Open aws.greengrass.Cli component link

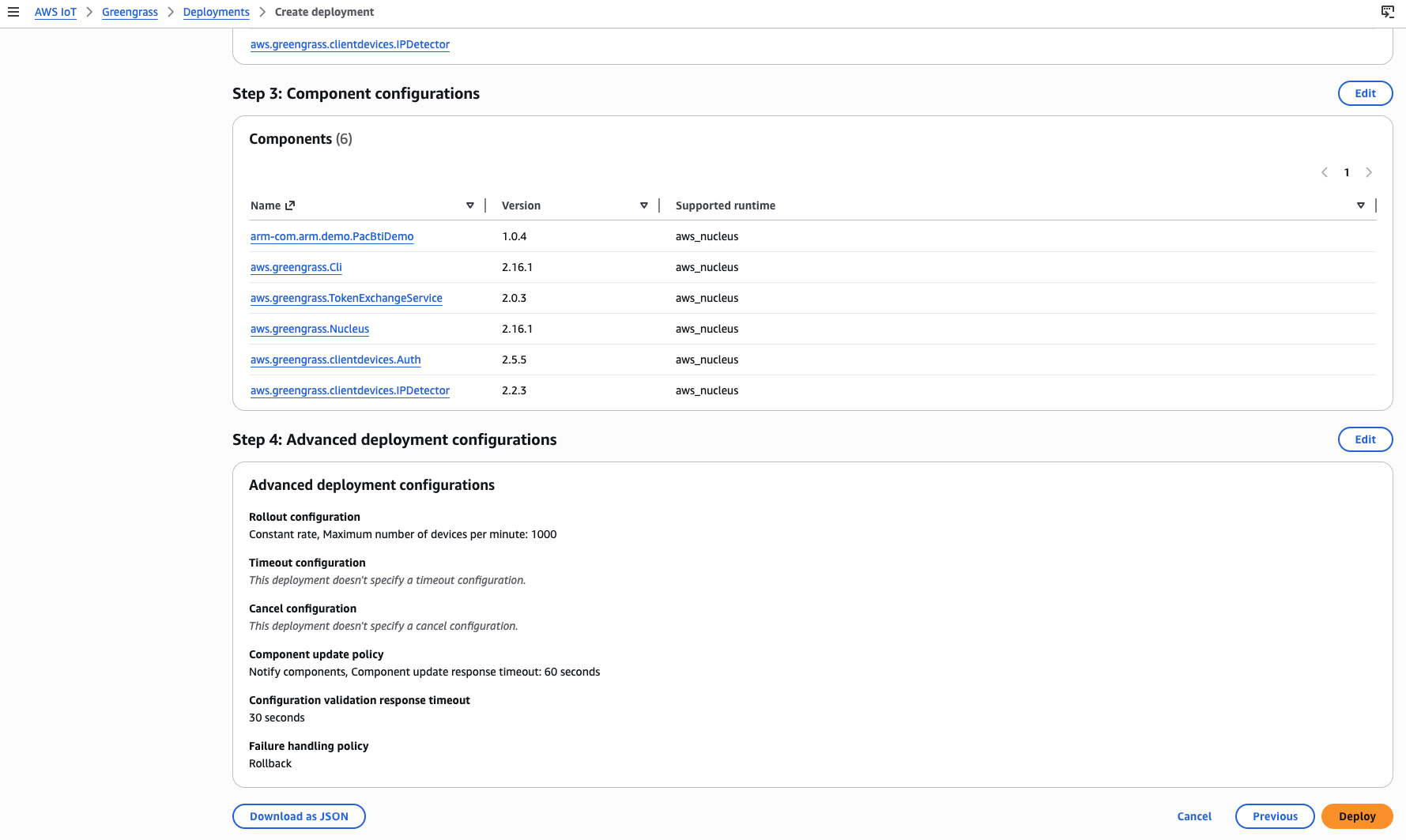[296, 267]
